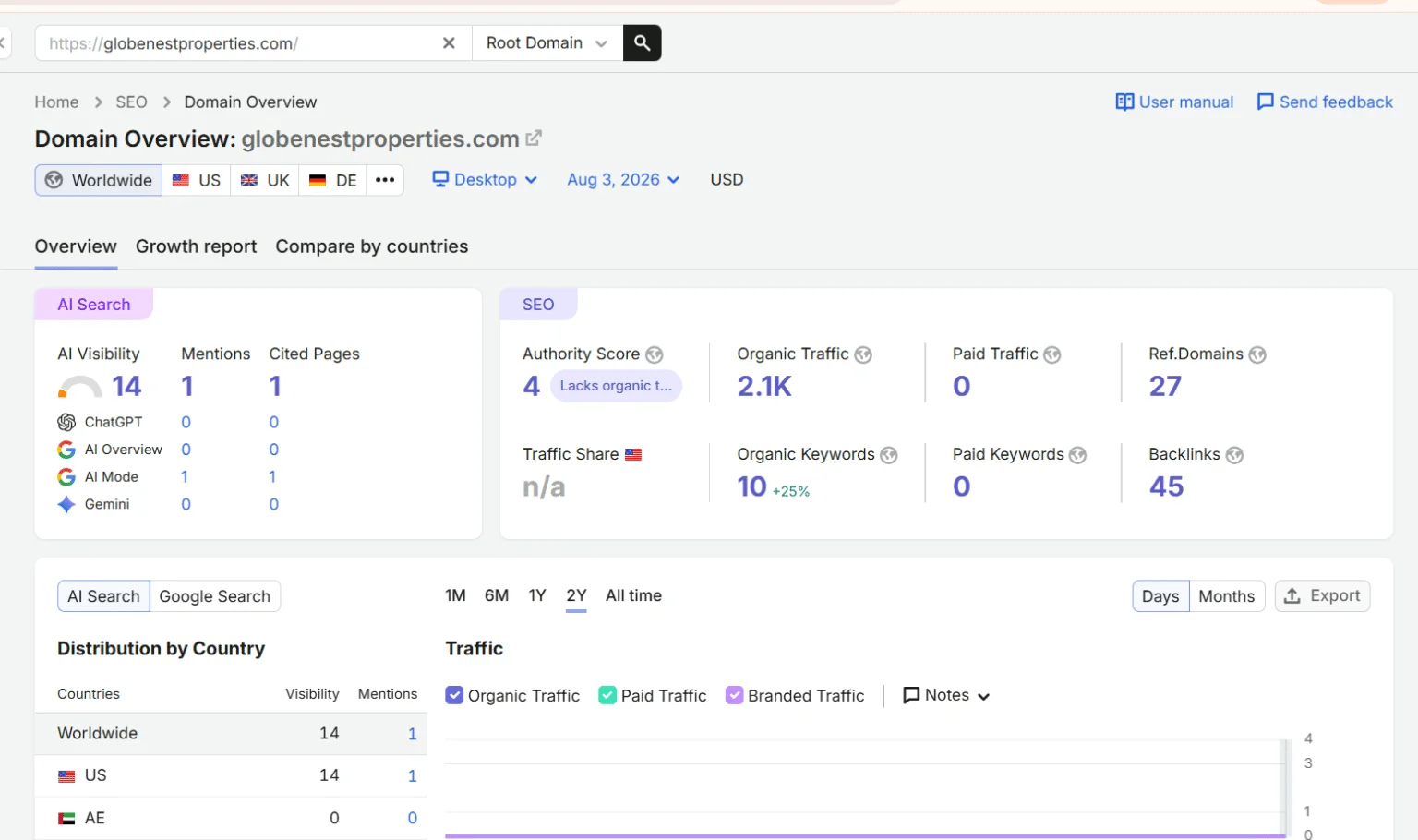Select Days chart granularity

[x=1160, y=596]
